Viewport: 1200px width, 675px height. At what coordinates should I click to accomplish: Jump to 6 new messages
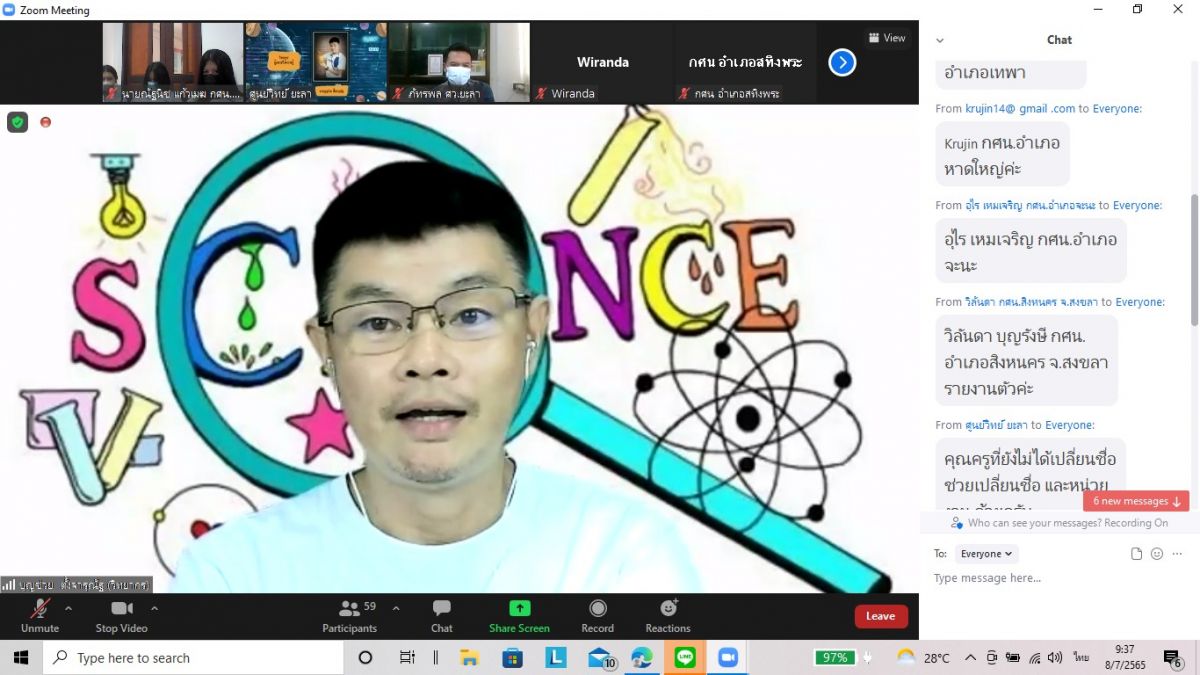[1135, 501]
